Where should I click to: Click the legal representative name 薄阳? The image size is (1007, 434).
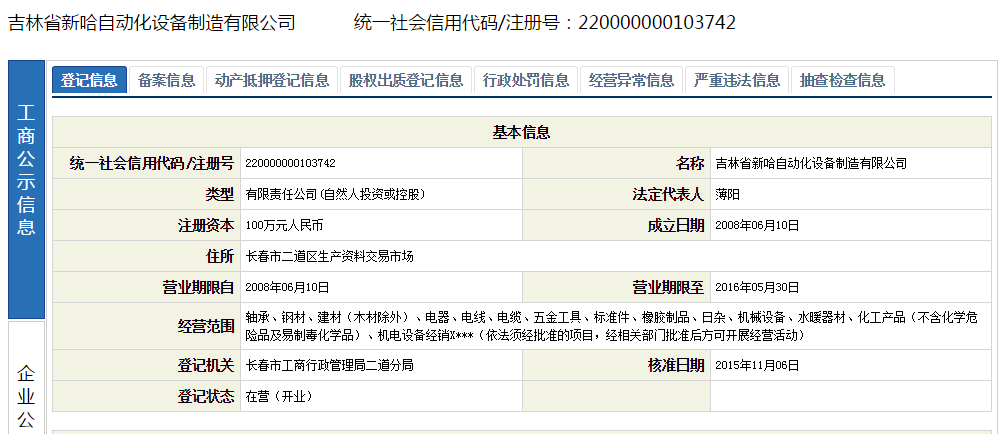click(x=728, y=194)
